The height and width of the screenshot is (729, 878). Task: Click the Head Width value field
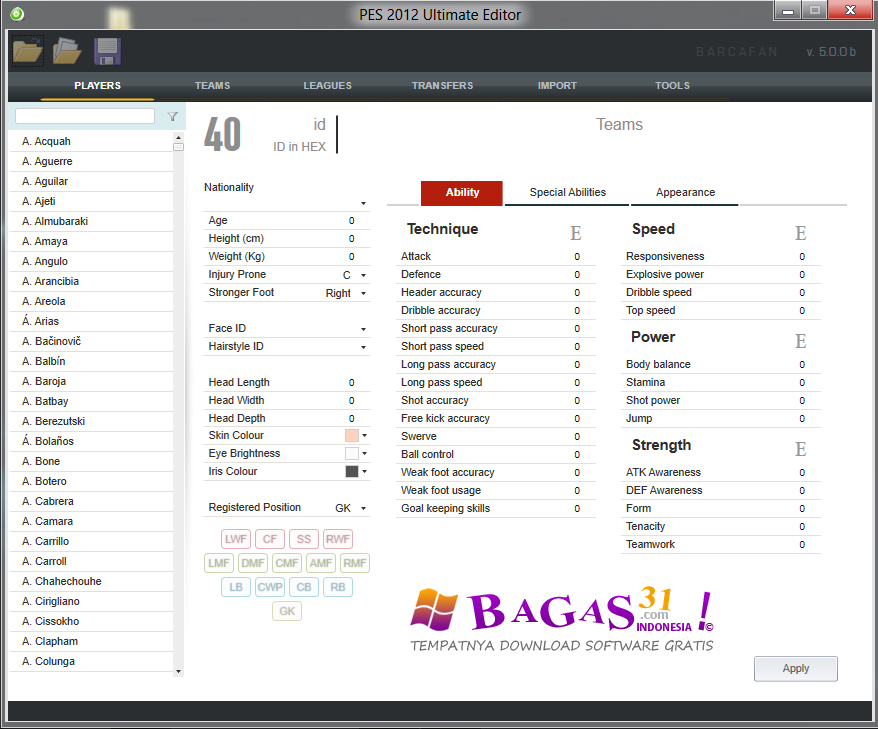click(351, 400)
